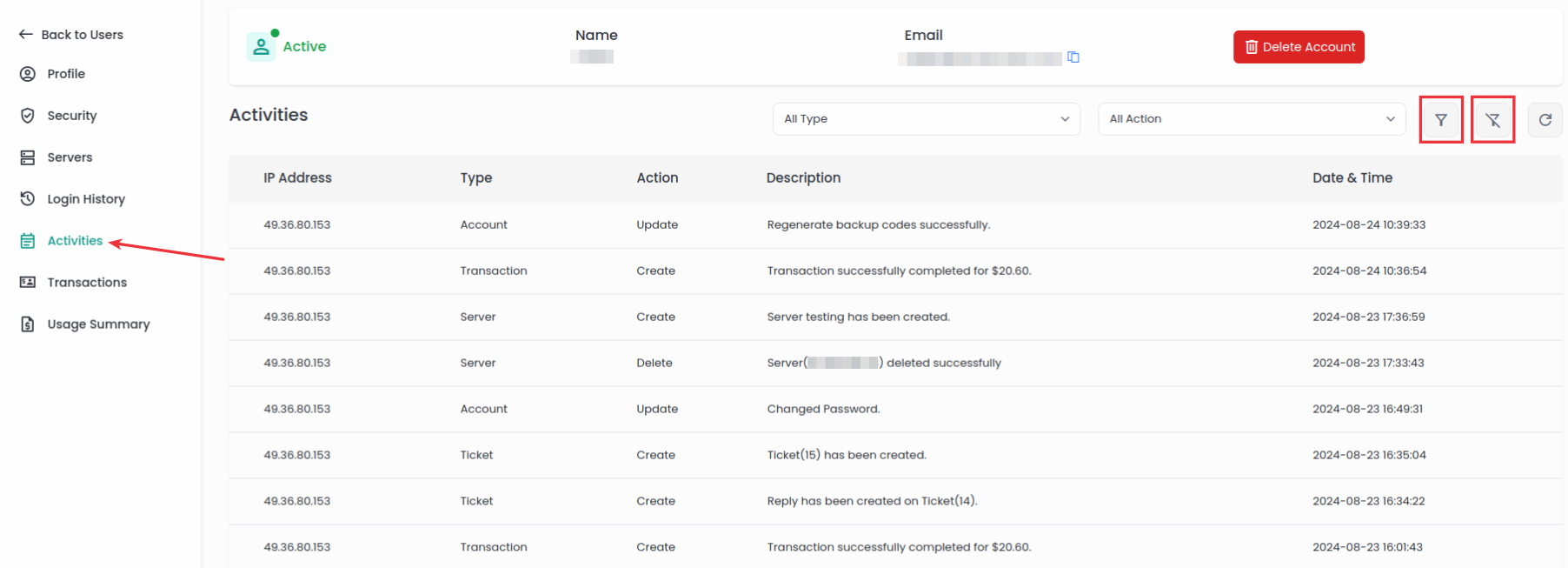Go to Transactions in the sidebar
The height and width of the screenshot is (568, 1568).
[x=87, y=283]
